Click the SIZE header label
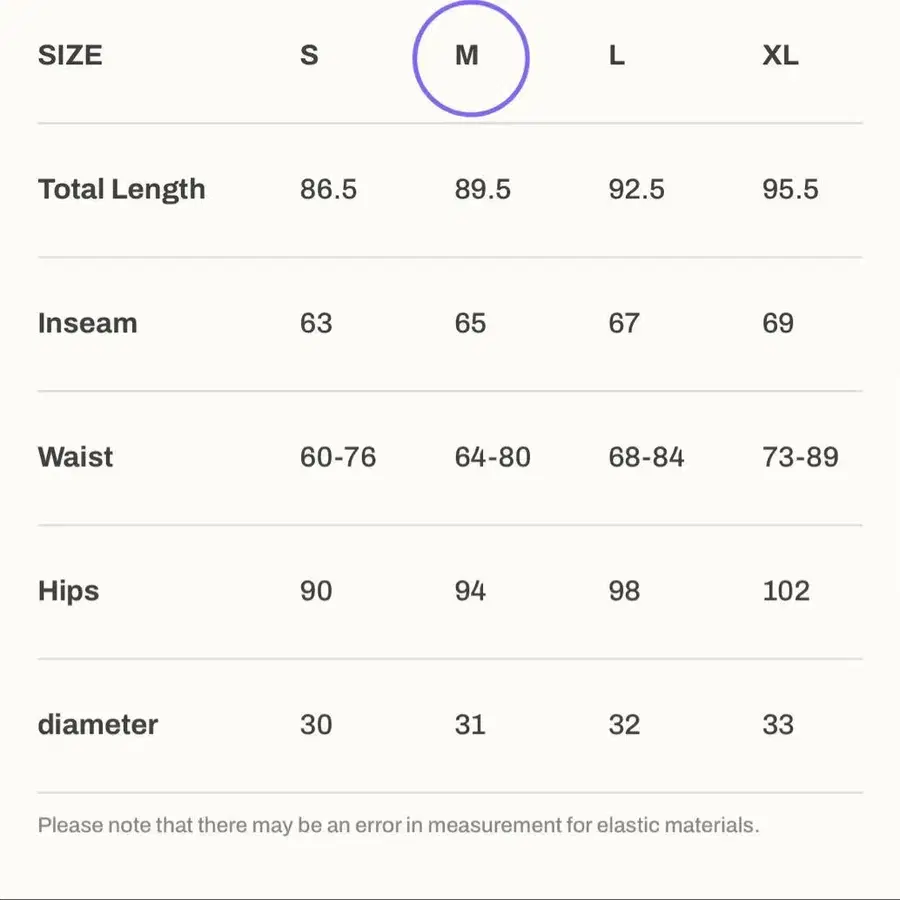Viewport: 900px width, 900px height. point(70,56)
